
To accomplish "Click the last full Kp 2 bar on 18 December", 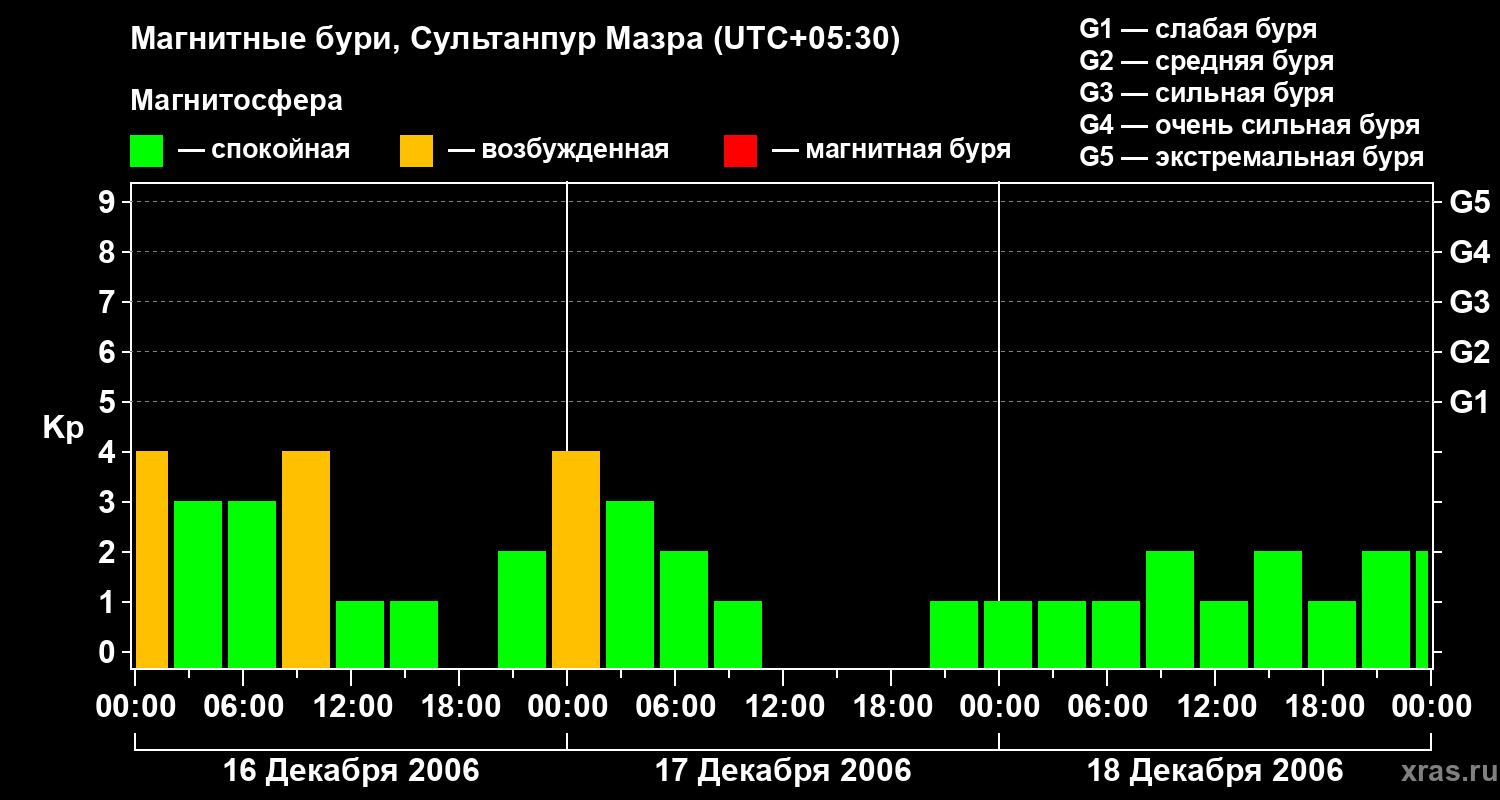I will (x=1386, y=610).
